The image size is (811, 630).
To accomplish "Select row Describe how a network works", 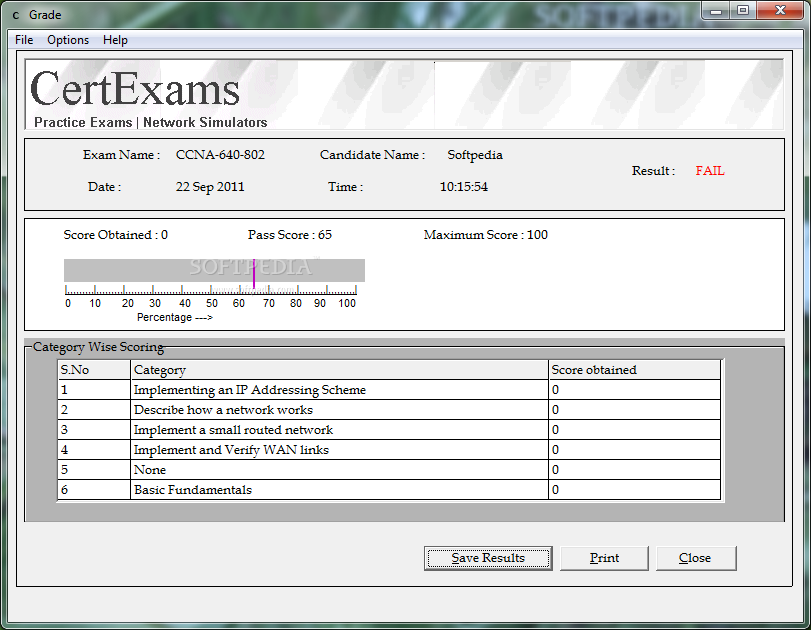I will click(389, 410).
